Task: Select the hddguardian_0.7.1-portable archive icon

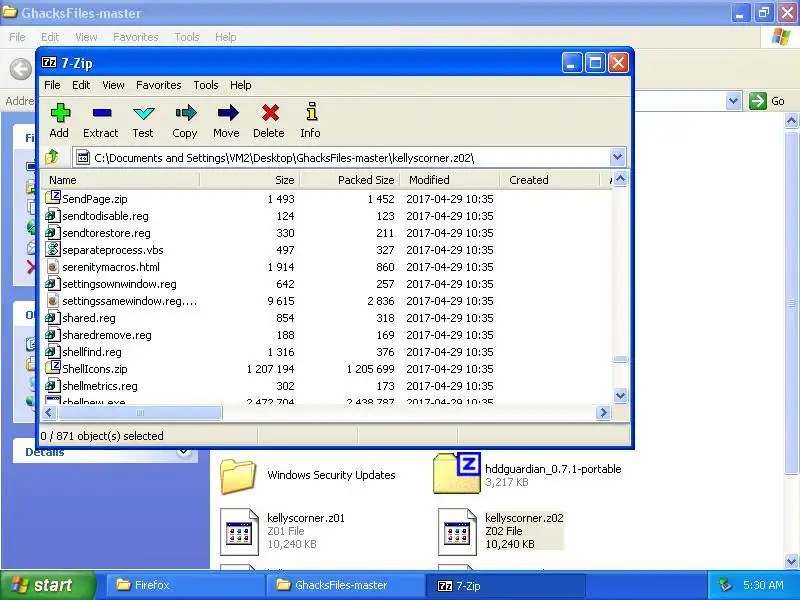Action: point(456,473)
